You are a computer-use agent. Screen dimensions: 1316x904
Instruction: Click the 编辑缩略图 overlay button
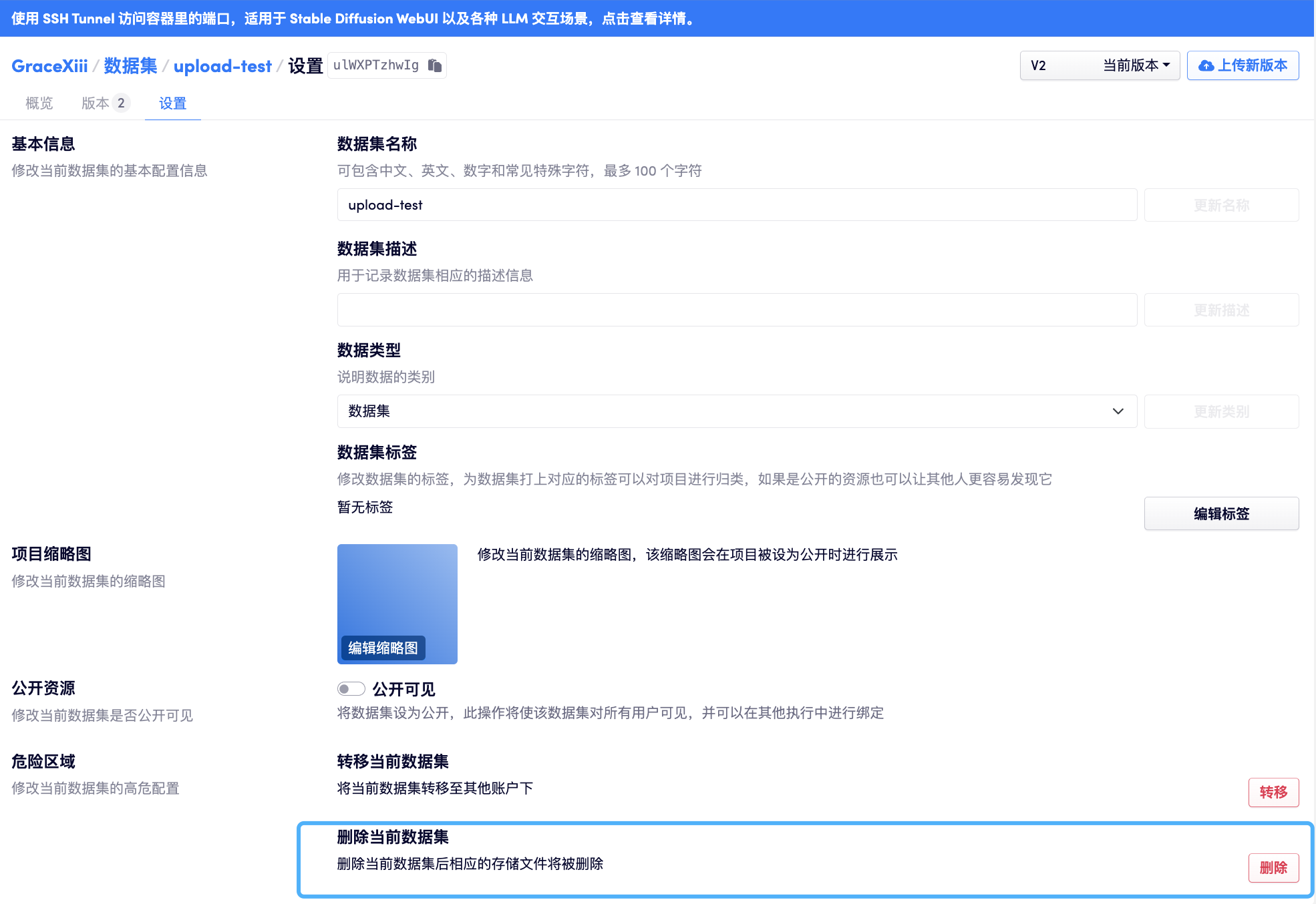point(383,648)
